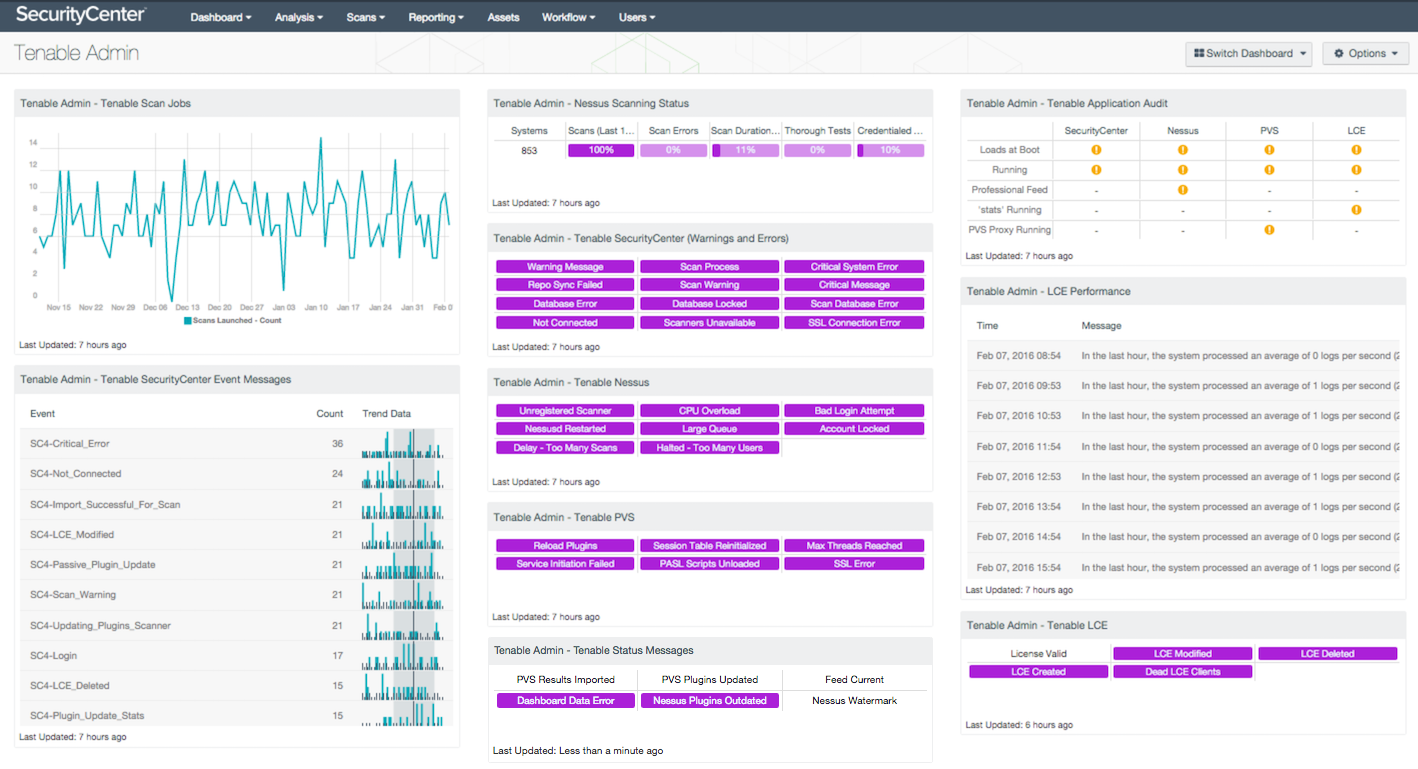Click the Systems count 853
This screenshot has width=1418, height=769.
coord(529,151)
